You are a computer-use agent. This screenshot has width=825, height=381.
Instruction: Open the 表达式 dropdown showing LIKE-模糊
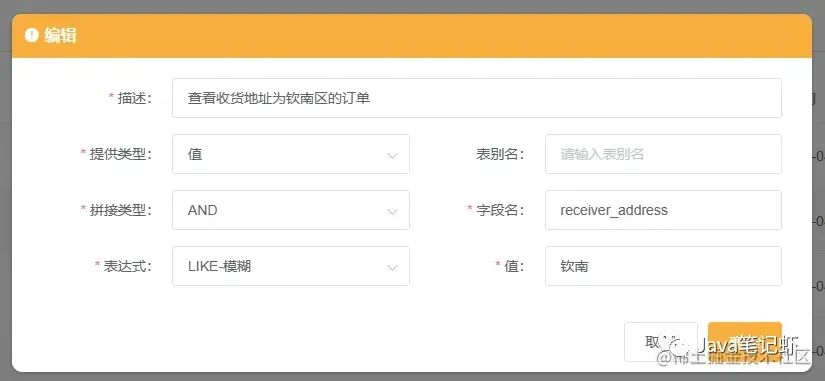click(291, 266)
